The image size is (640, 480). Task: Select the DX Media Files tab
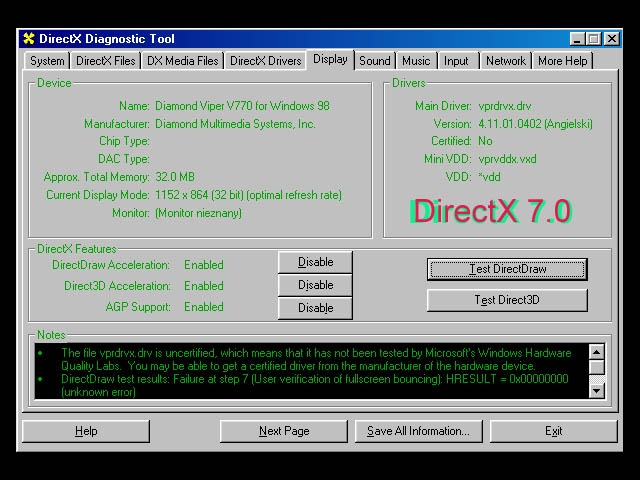pyautogui.click(x=182, y=61)
